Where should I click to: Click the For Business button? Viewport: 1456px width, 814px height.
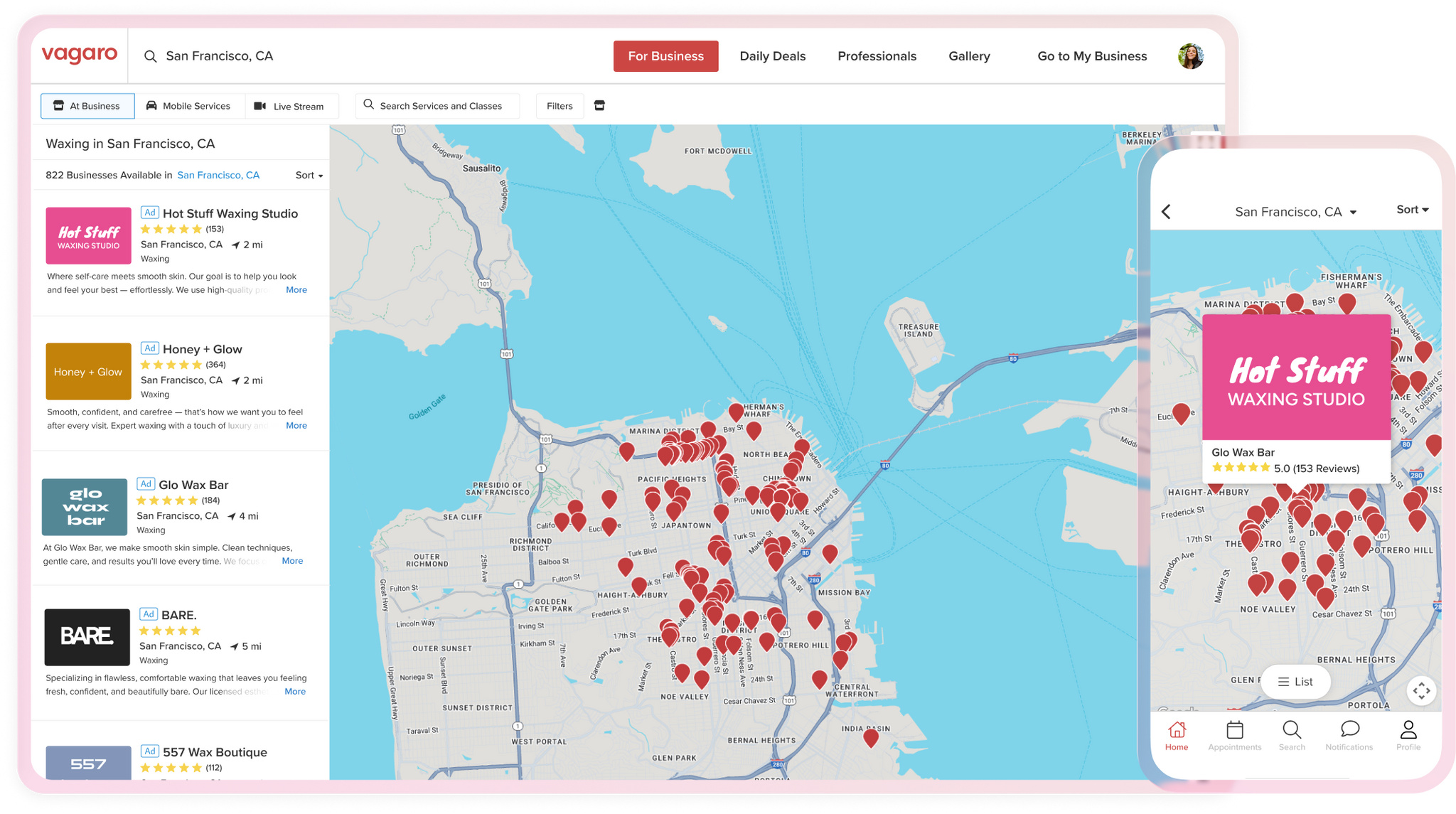coord(665,56)
